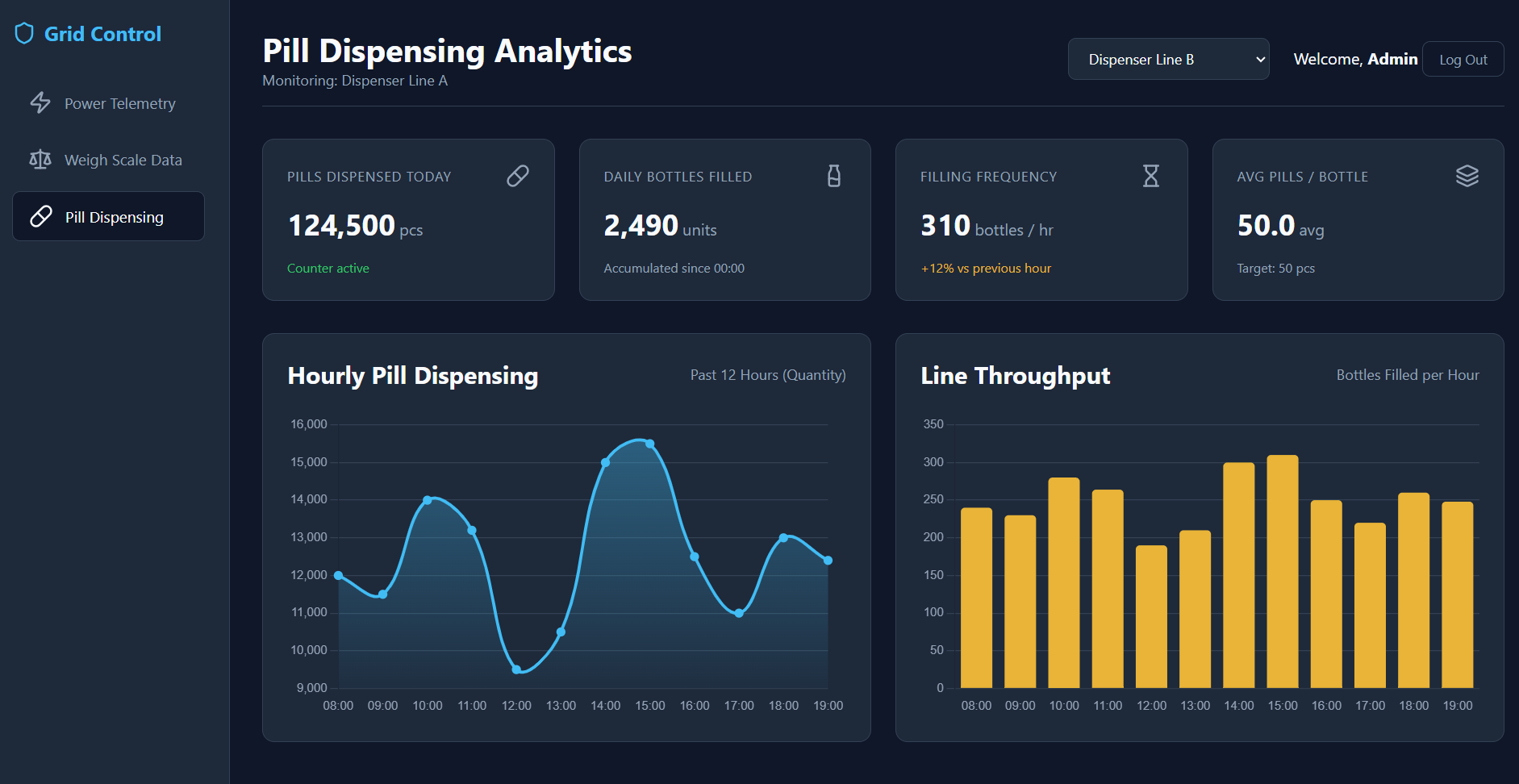
Task: Click the pill icon in sidebar Pill Dispensing
Action: (41, 216)
